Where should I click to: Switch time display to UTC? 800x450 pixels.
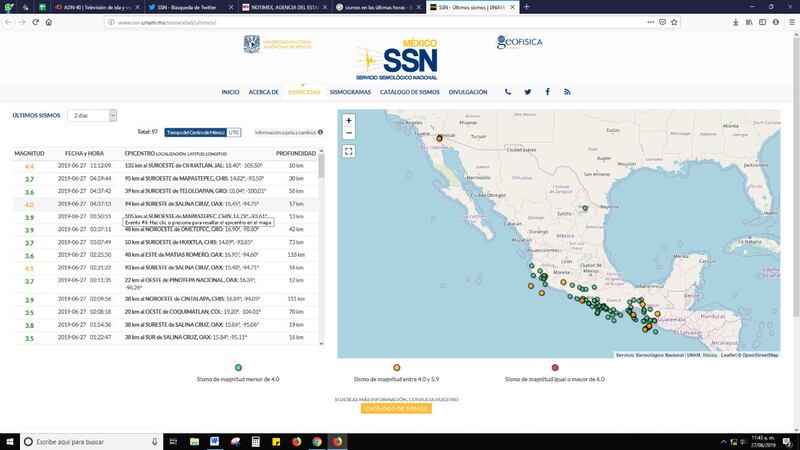(x=234, y=132)
